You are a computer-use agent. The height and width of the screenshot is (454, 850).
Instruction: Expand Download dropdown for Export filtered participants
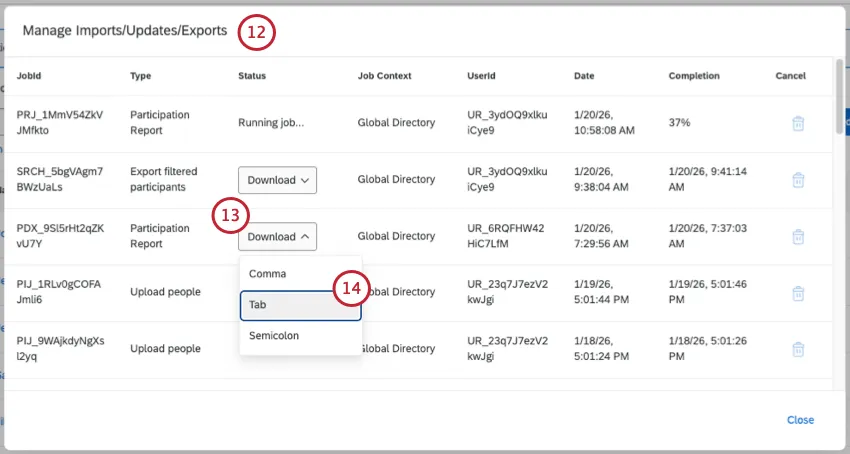click(277, 180)
